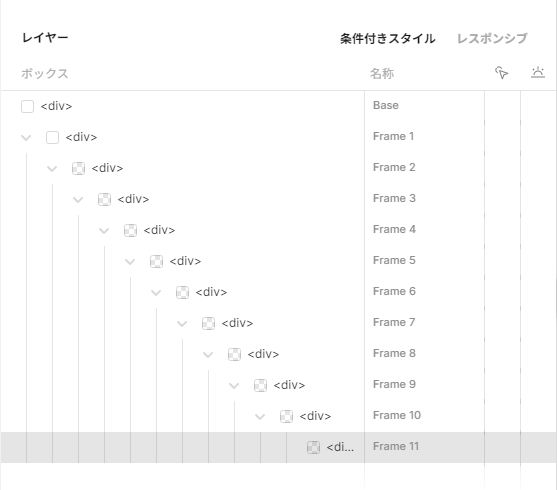Switch to レスポンシブ tab
557x490 pixels.
tap(492, 38)
